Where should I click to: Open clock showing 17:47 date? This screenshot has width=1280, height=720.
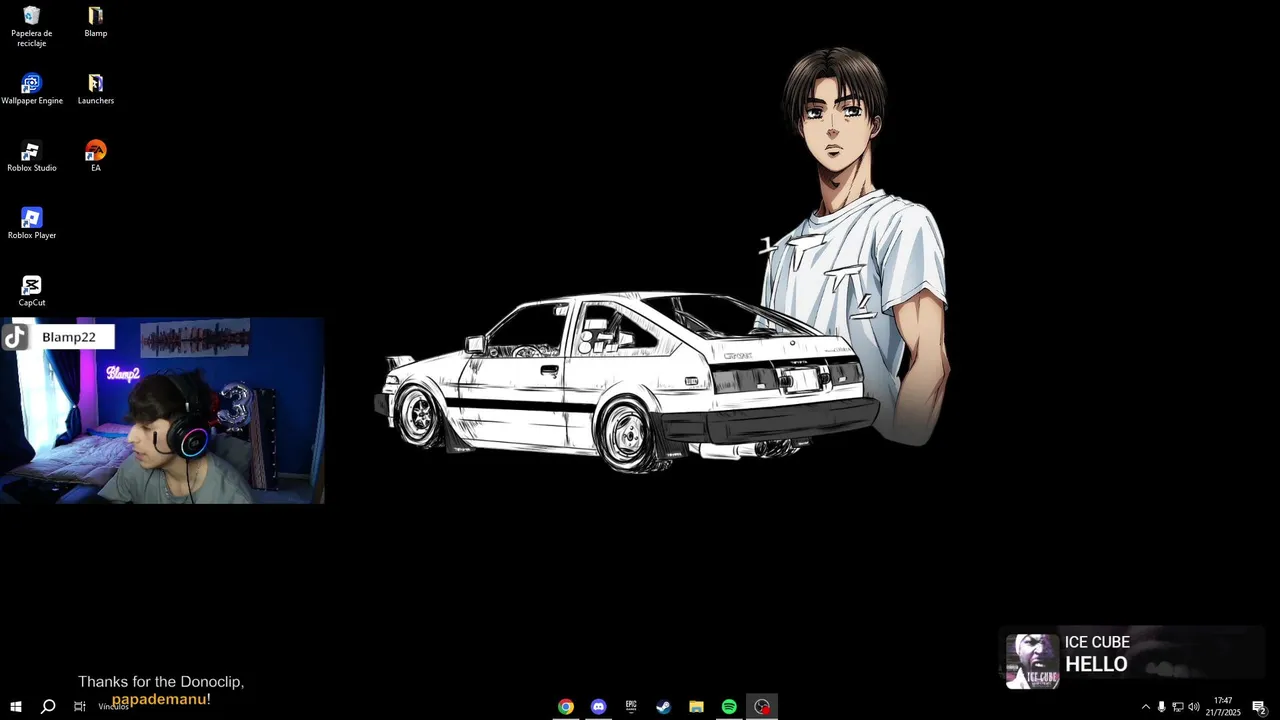[1223, 707]
